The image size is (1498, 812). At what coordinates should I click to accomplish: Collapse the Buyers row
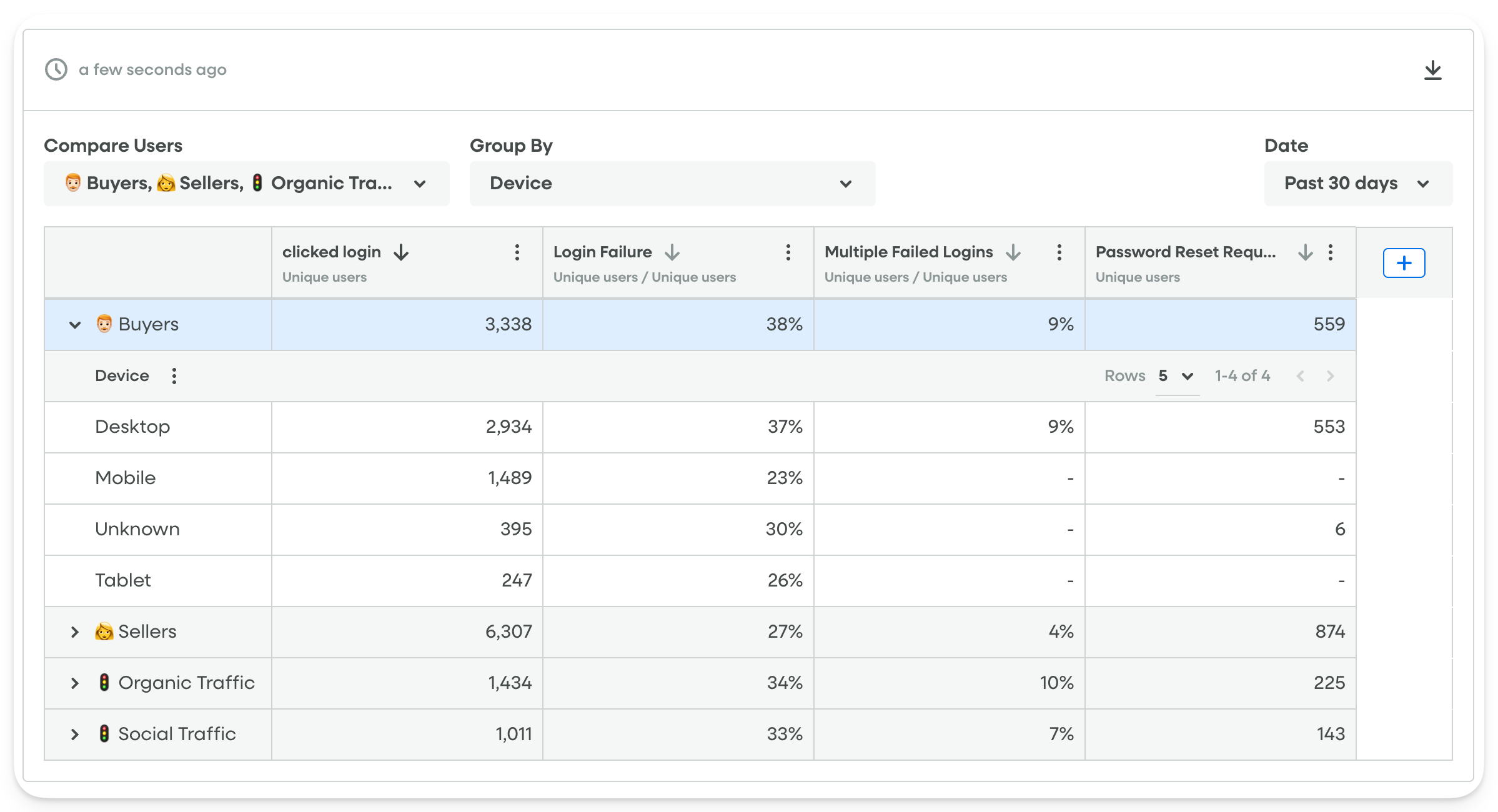(x=75, y=325)
